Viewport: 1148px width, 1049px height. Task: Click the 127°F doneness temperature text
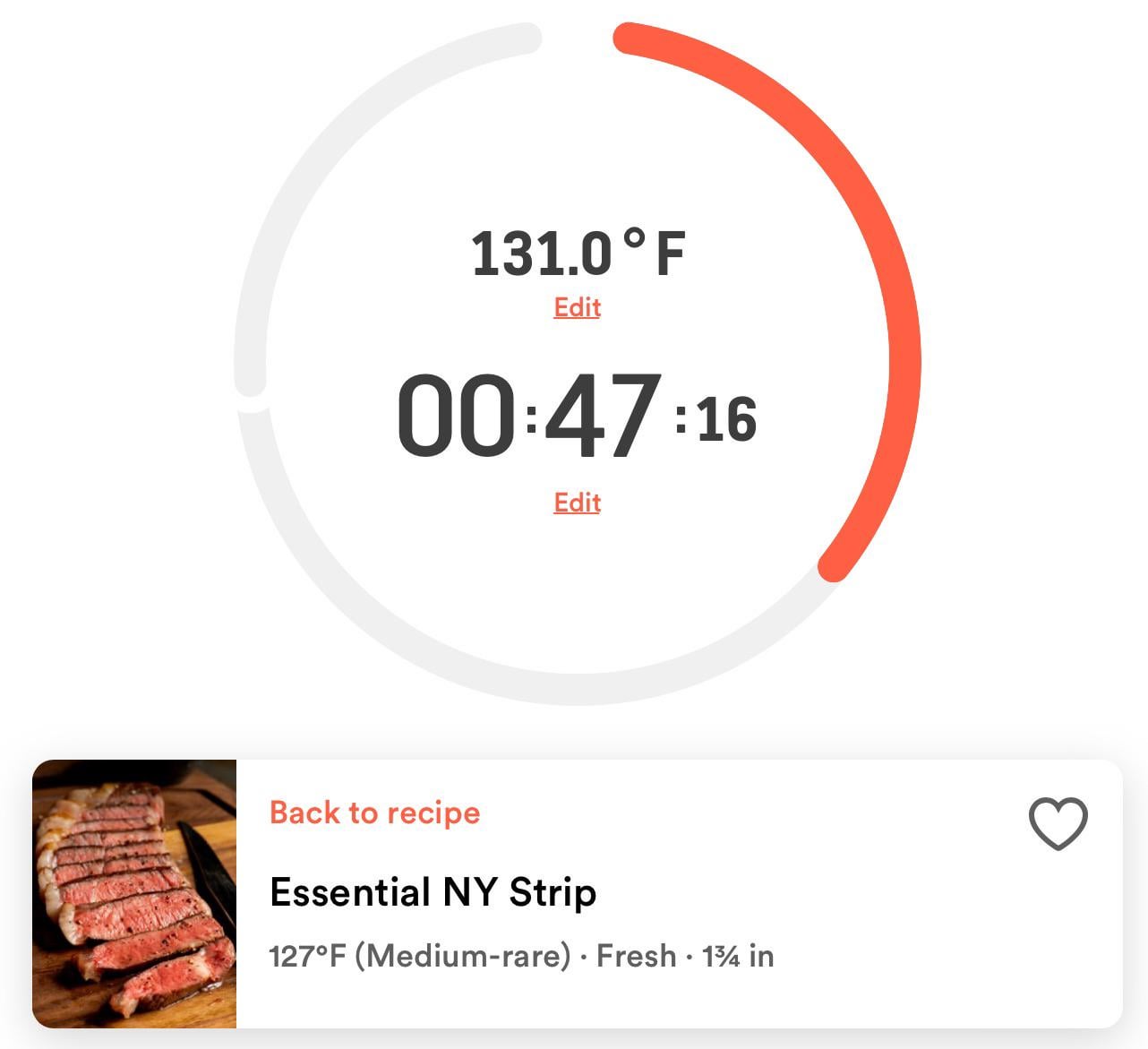pos(307,956)
